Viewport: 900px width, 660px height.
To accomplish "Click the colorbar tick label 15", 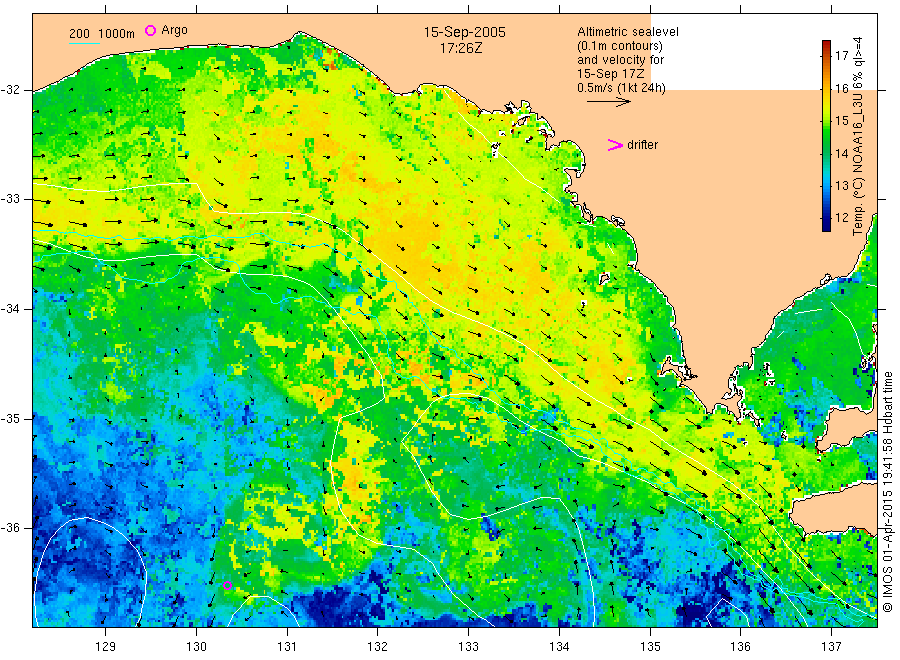I will [x=841, y=121].
